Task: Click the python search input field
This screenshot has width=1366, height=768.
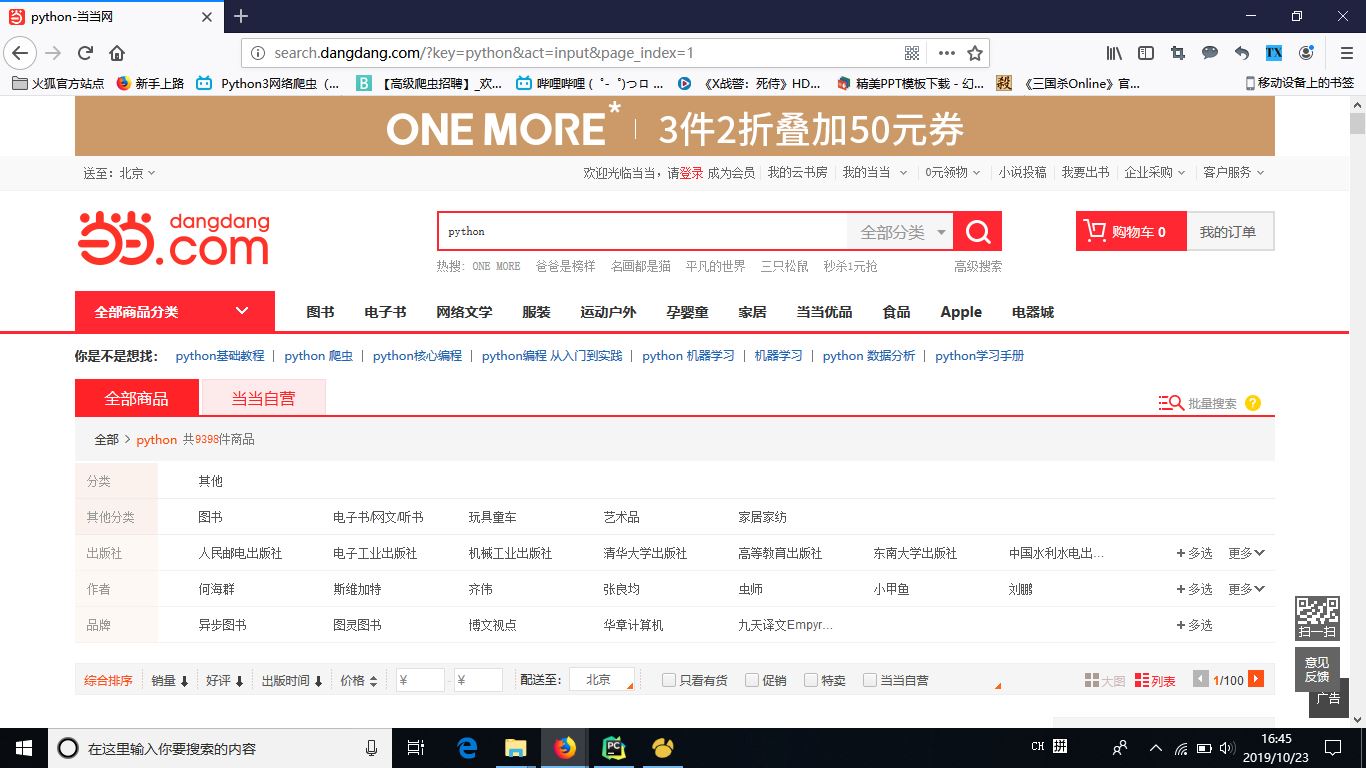Action: coord(642,232)
